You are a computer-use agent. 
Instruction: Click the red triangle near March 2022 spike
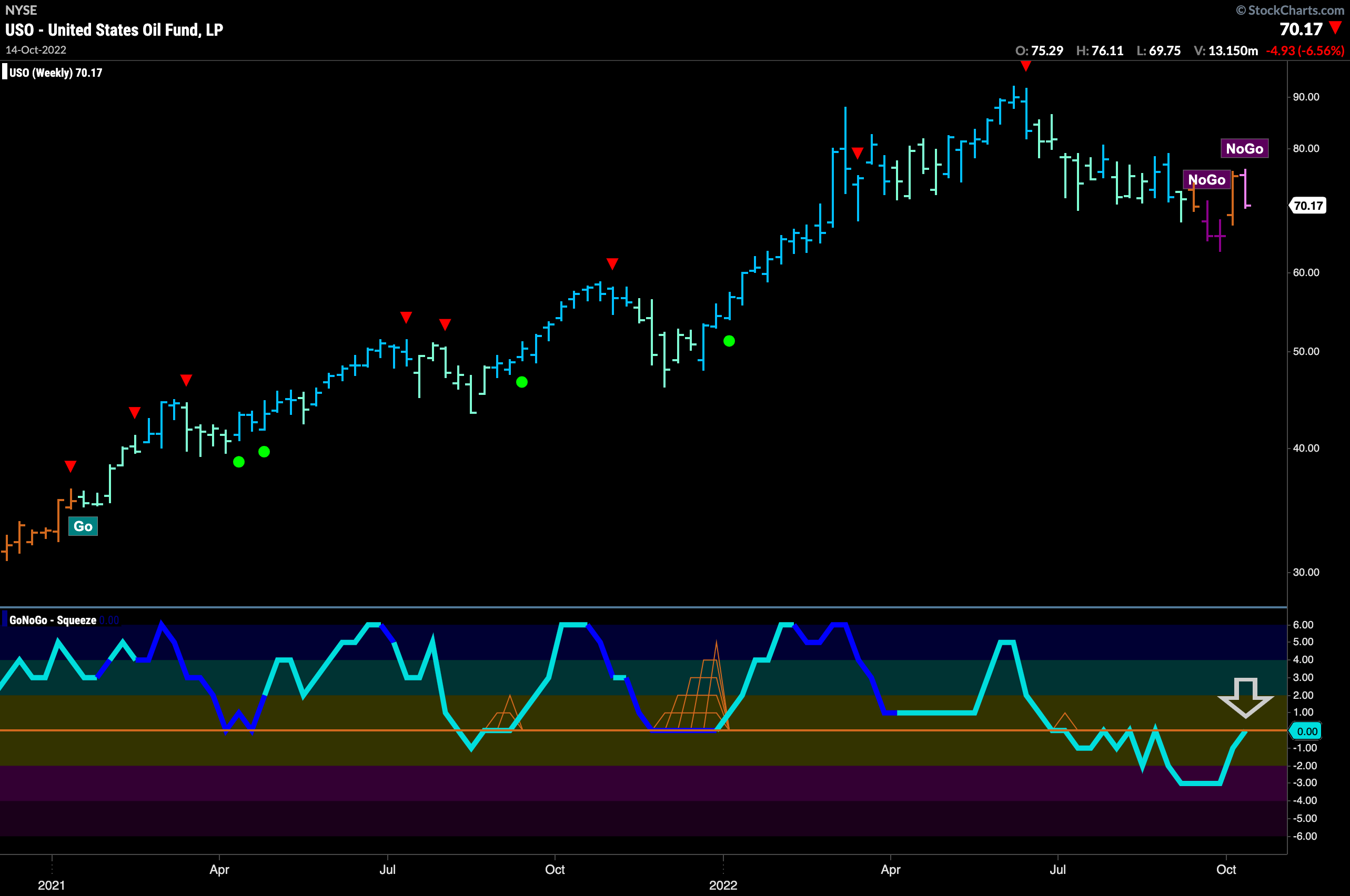click(x=857, y=153)
